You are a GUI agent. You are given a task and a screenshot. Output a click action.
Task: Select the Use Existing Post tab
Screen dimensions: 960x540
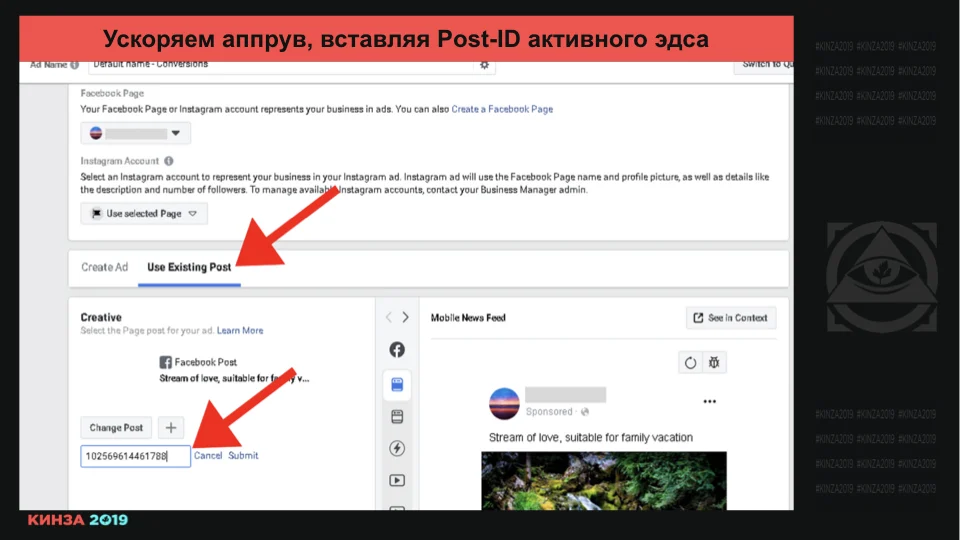[189, 267]
